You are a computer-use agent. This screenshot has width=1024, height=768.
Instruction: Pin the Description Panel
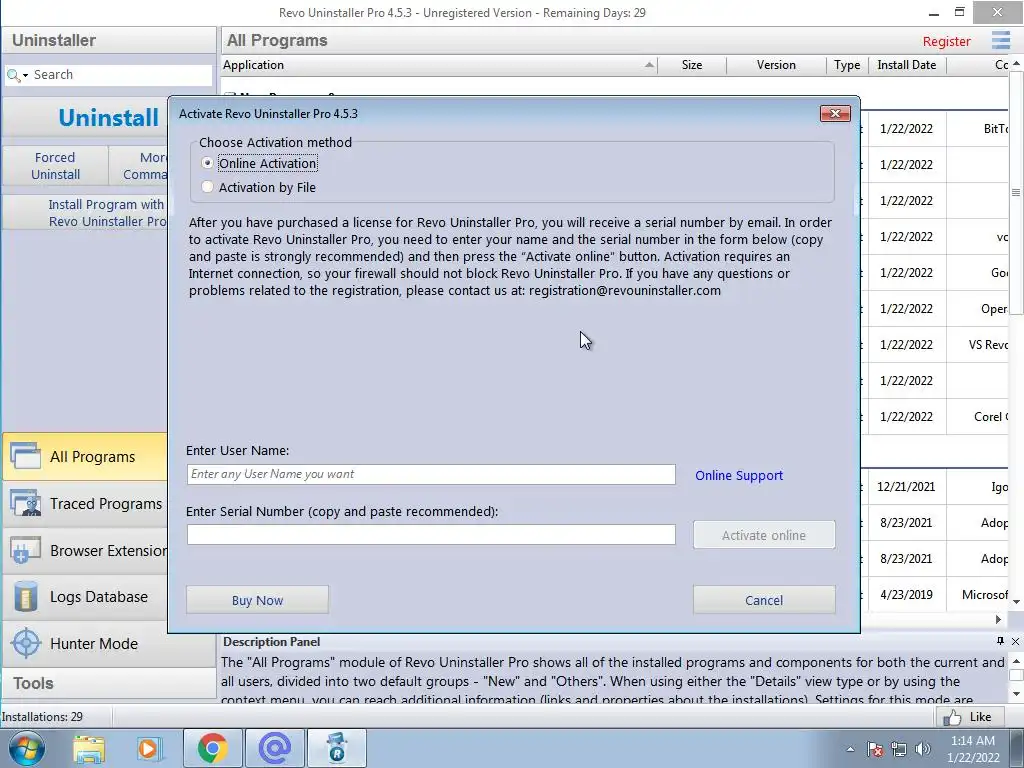[1000, 641]
